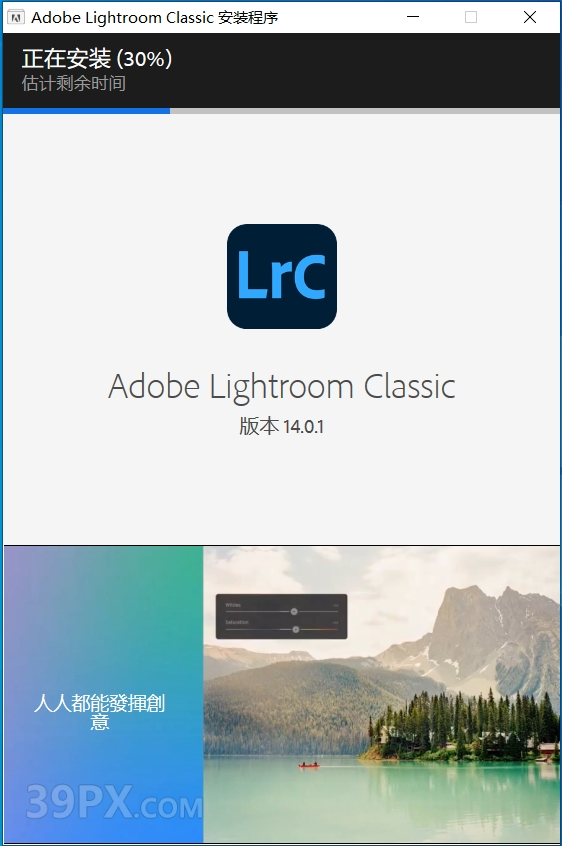Click the Saturation slider handle in preview
The width and height of the screenshot is (562, 846).
(296, 629)
